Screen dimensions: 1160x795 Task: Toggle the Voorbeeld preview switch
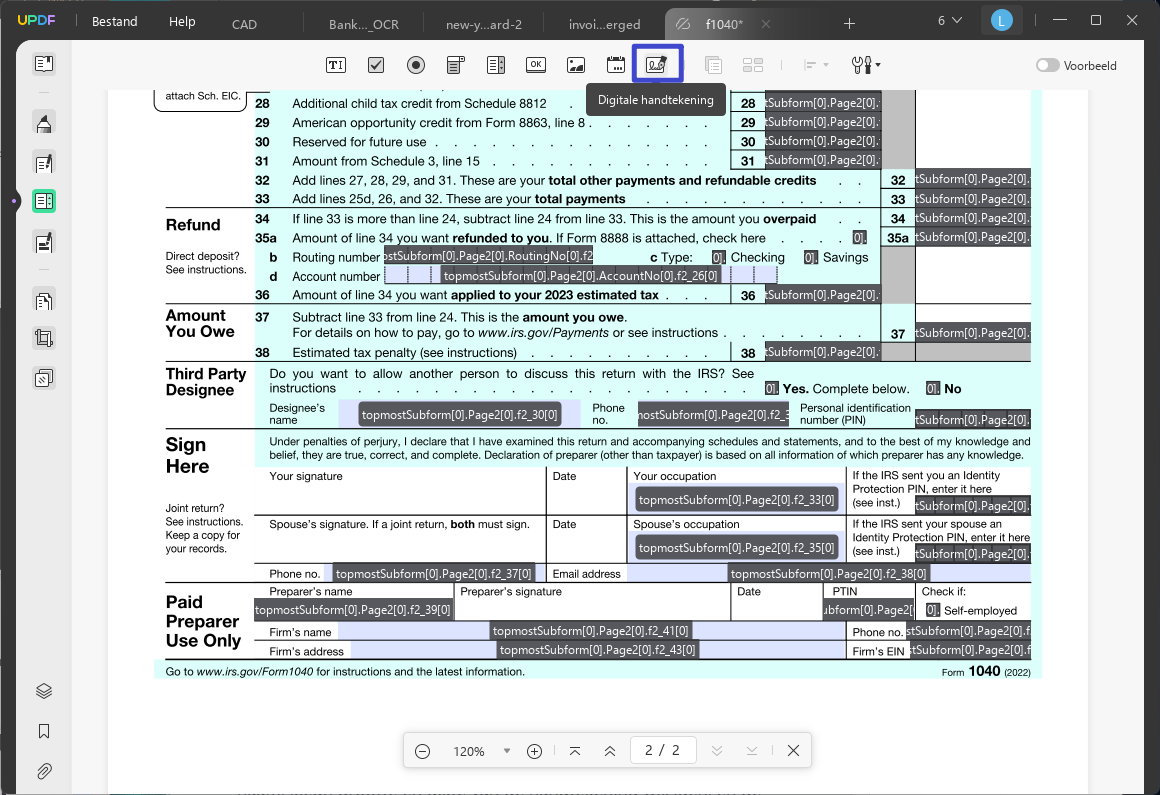pyautogui.click(x=1047, y=65)
